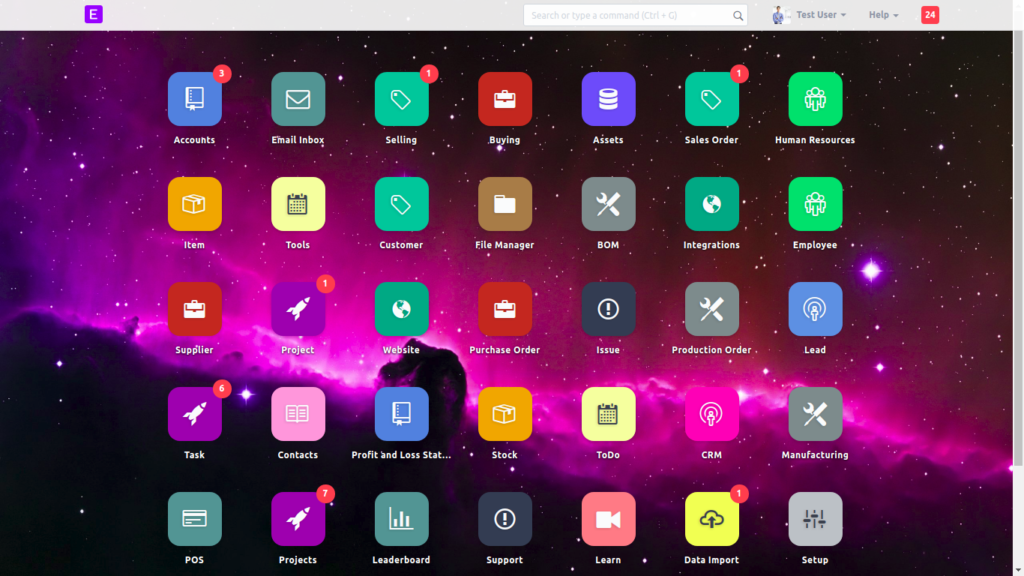
Task: Open the CRM icon
Action: point(711,414)
